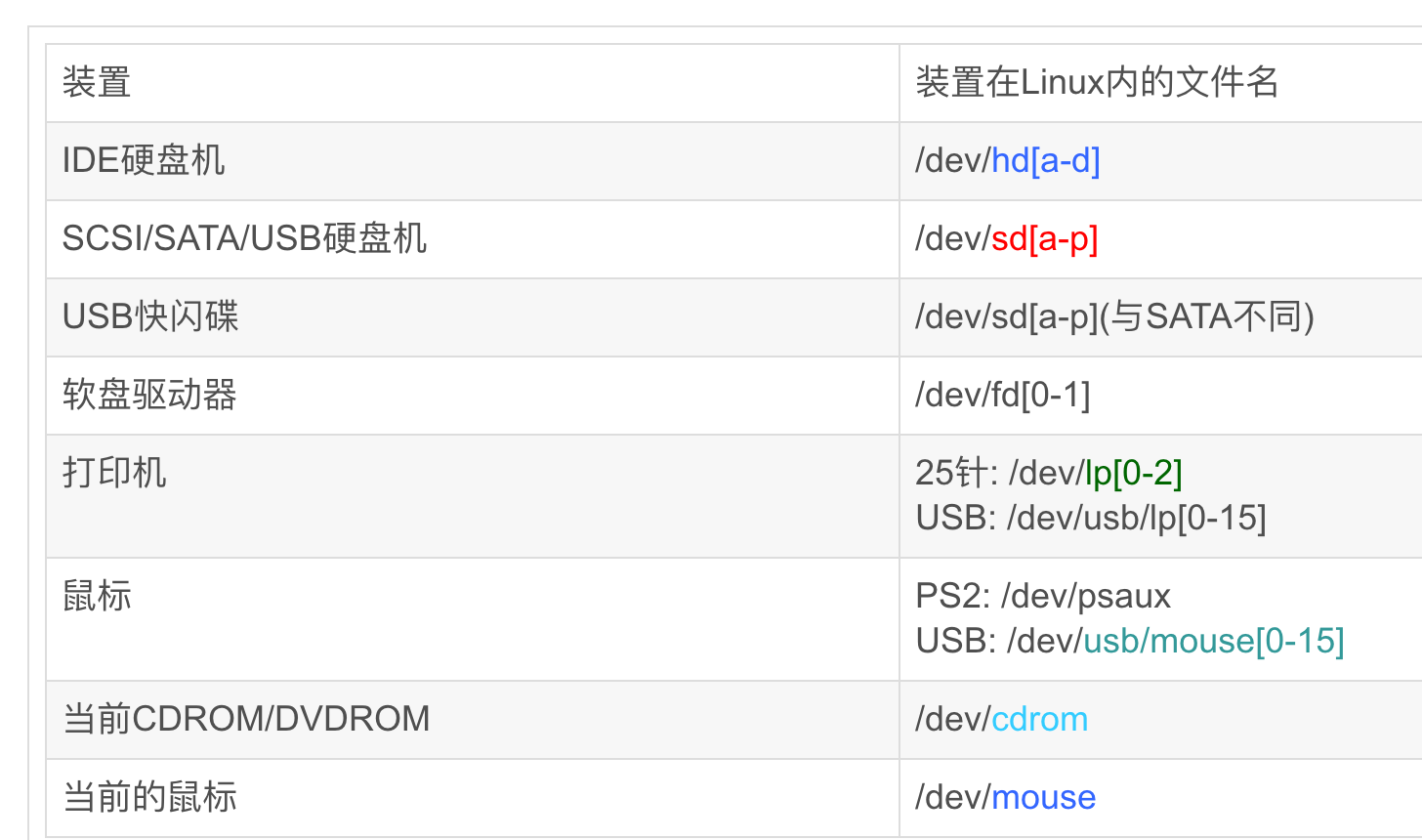
Task: Click the 装置在Linux内的文件名 column header
Action: (x=1096, y=82)
